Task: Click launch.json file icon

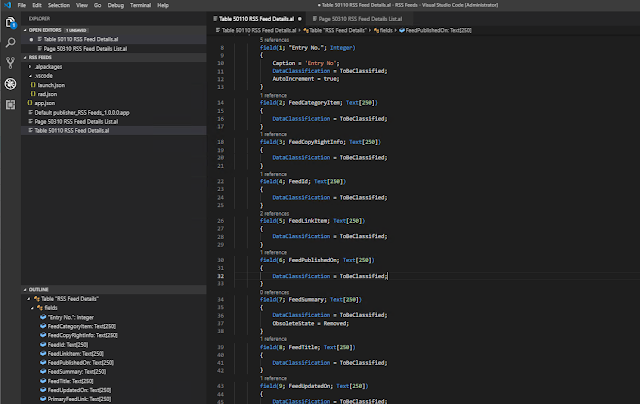Action: [33, 85]
